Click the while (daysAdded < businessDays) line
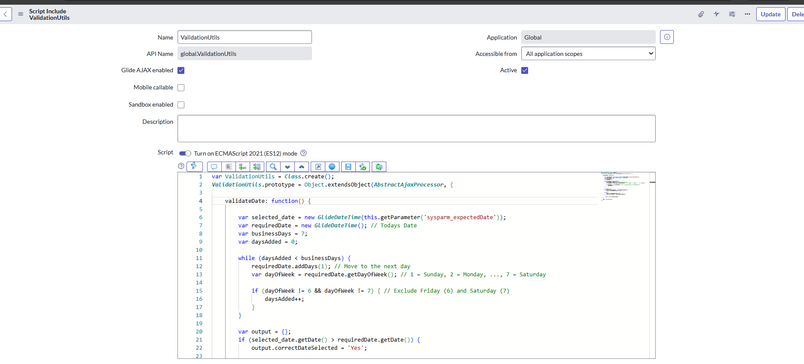The image size is (804, 364). click(294, 258)
